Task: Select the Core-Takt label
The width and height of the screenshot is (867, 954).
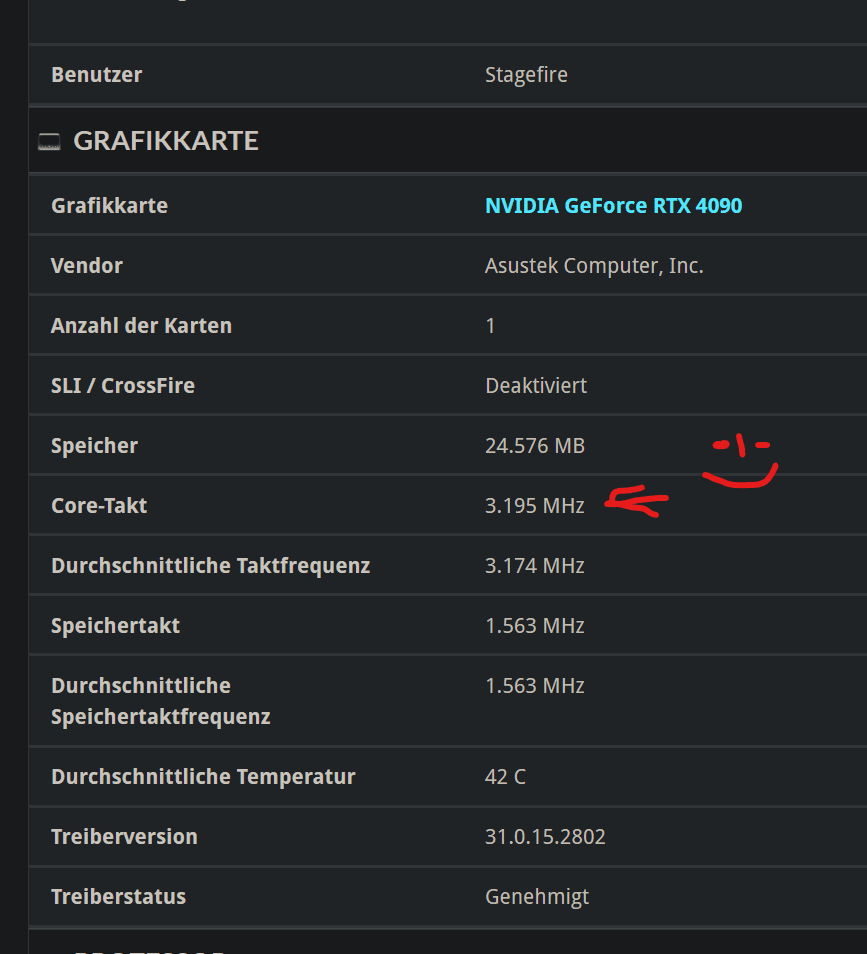Action: (99, 506)
